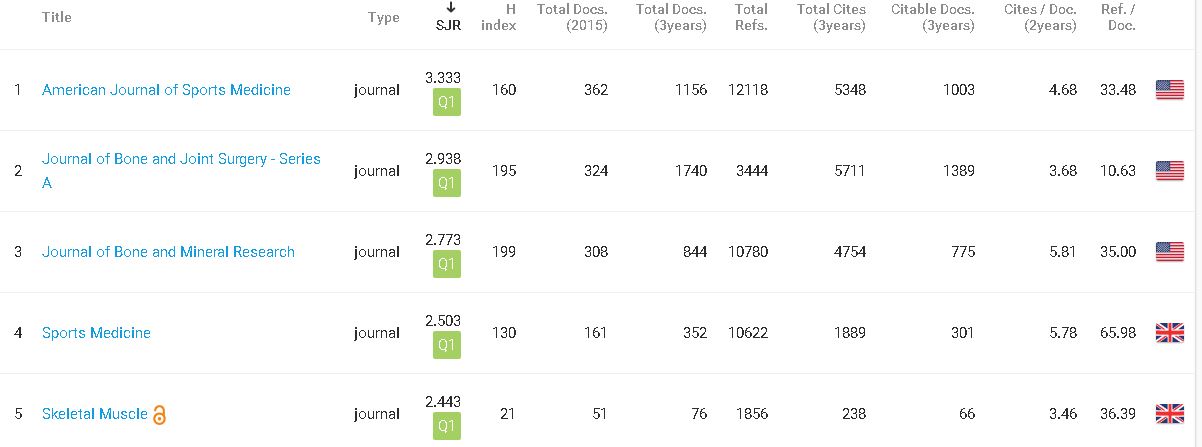Click the open access icon beside Skeletal Muscle
This screenshot has height=447, width=1202.
pos(159,414)
